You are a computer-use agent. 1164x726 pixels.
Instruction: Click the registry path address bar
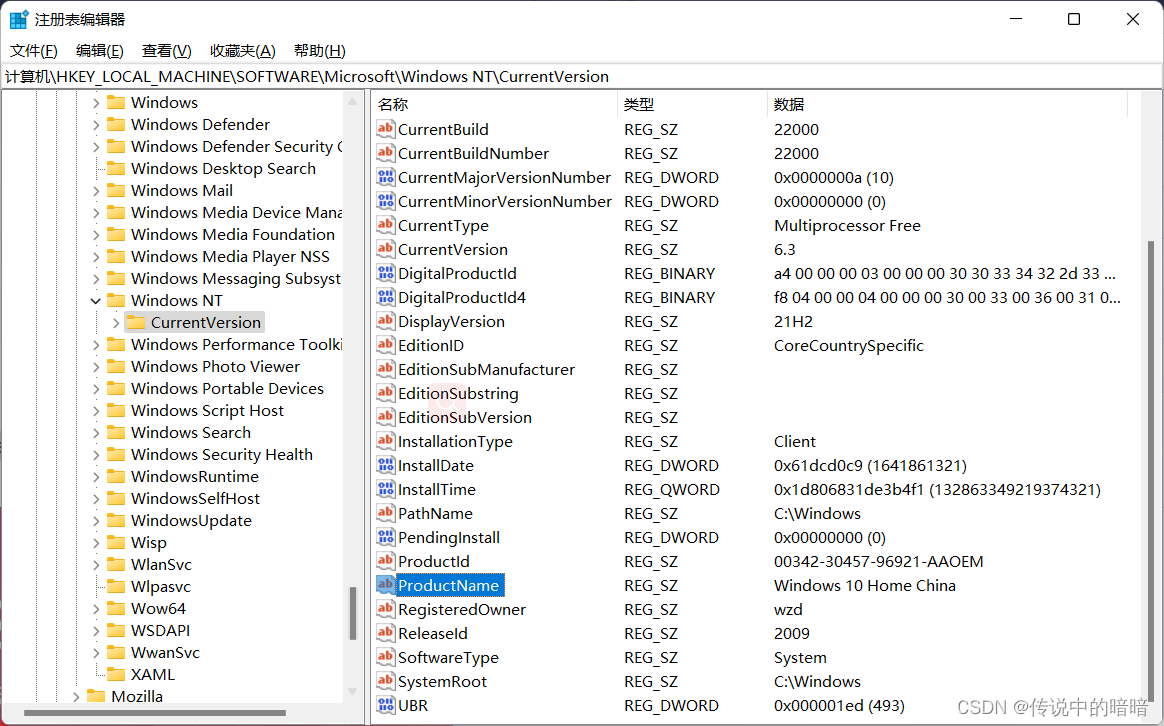pyautogui.click(x=582, y=76)
